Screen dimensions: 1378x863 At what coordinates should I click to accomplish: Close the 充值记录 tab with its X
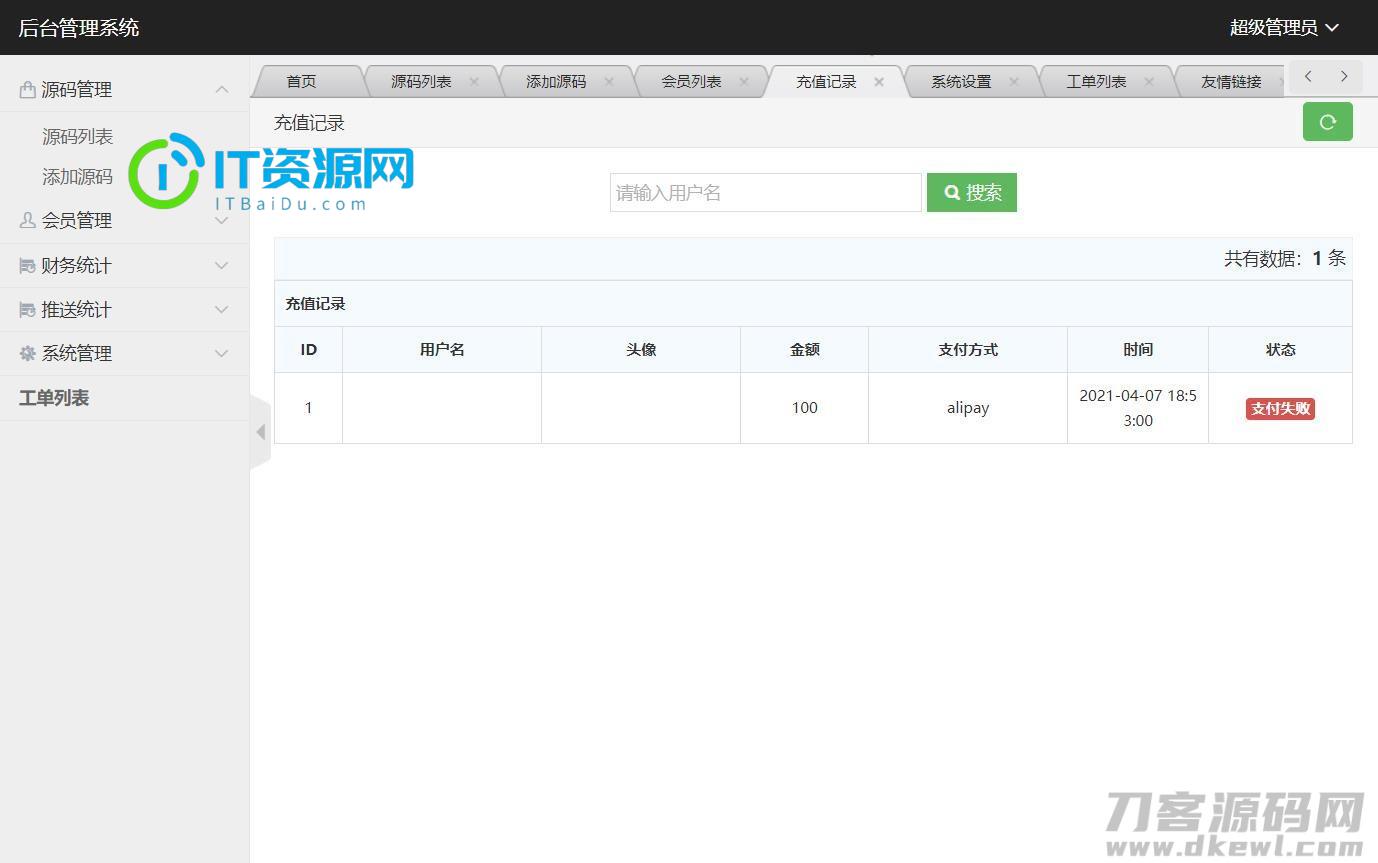879,82
